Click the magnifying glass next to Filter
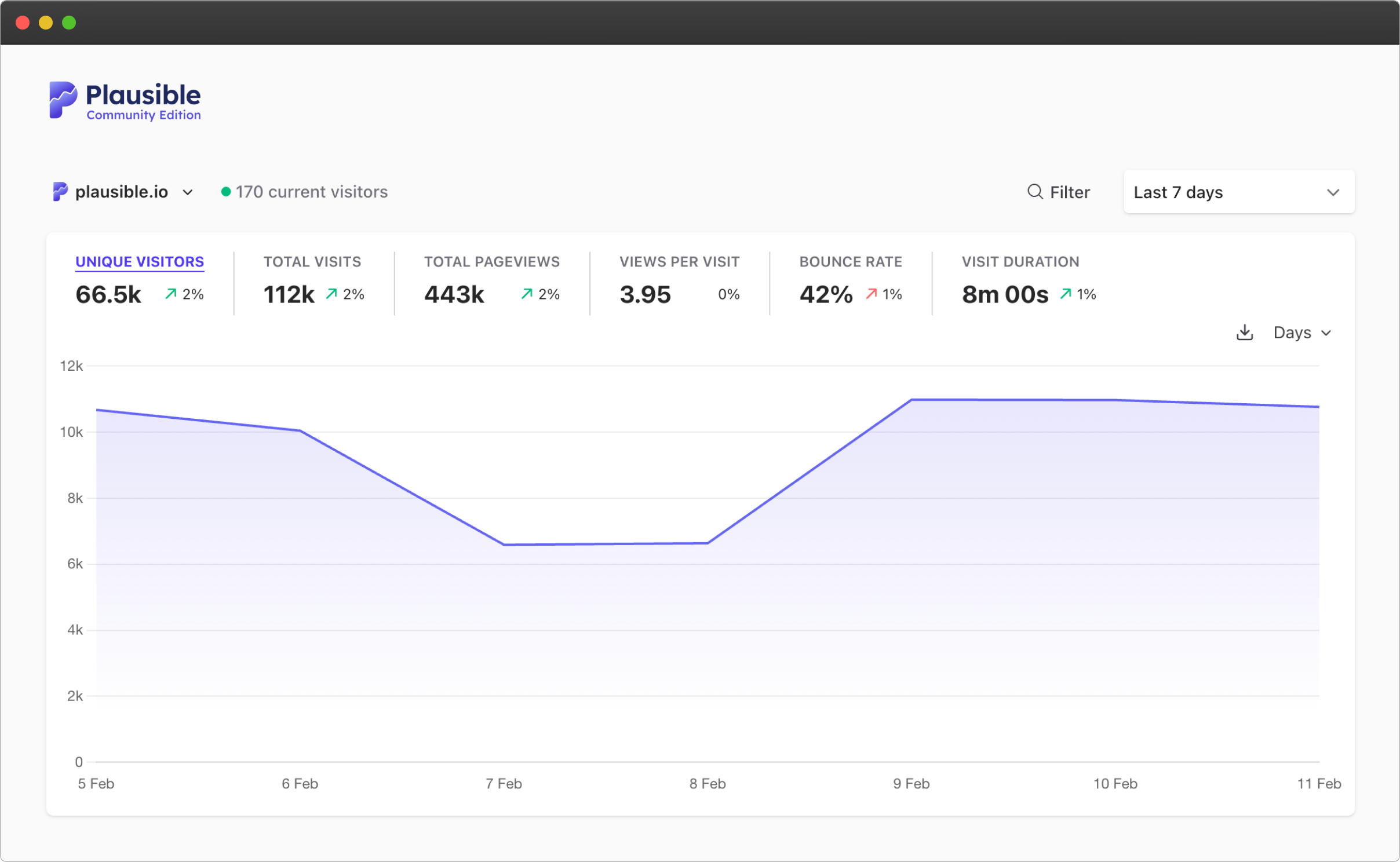Viewport: 1400px width, 862px height. pos(1036,192)
